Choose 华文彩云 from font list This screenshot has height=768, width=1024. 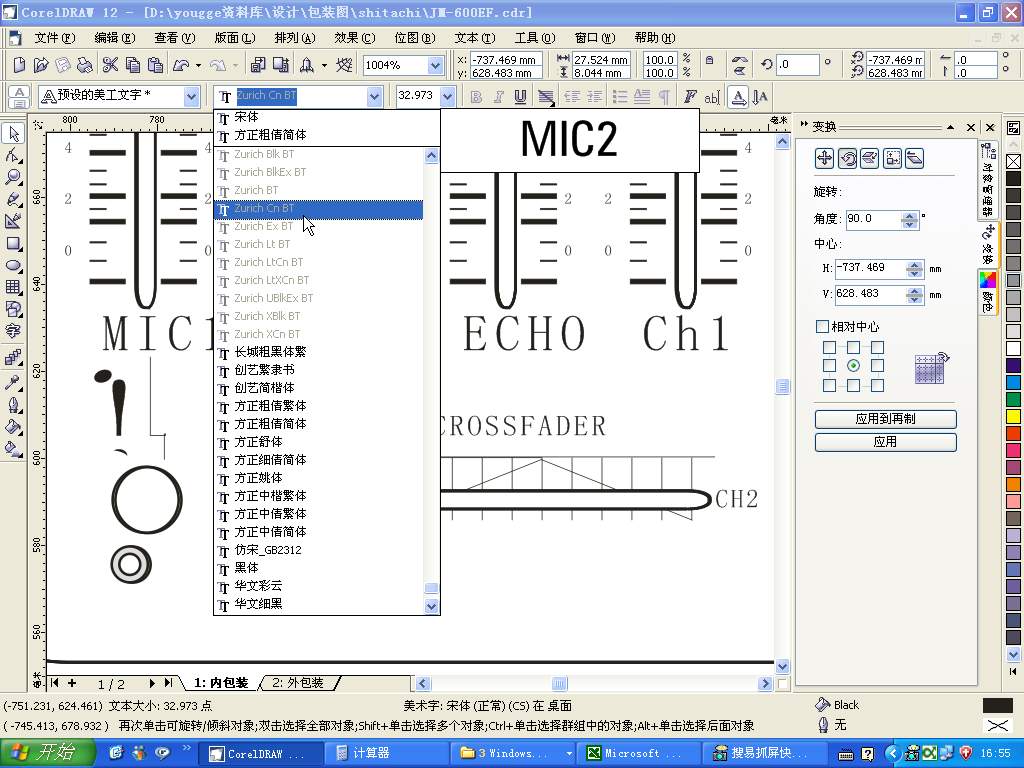point(319,586)
